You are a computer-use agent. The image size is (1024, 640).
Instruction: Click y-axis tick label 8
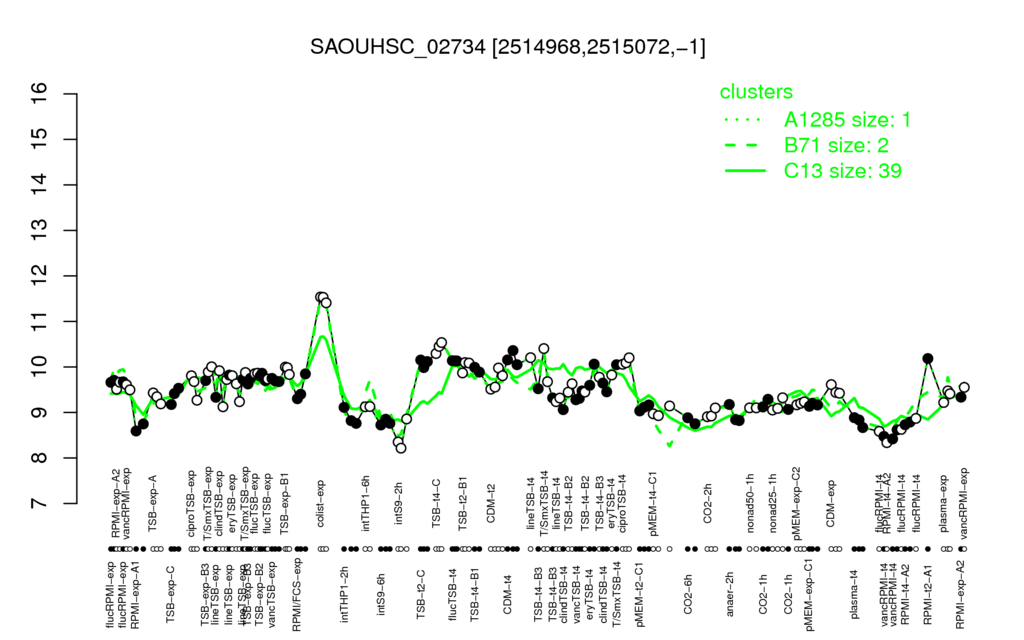tap(39, 458)
